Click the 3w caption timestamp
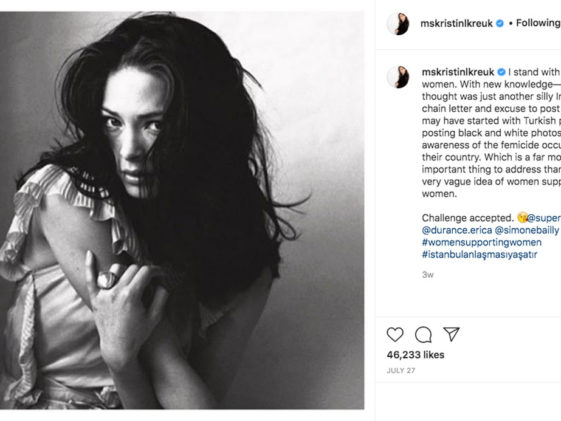This screenshot has width=561, height=421. point(428,275)
